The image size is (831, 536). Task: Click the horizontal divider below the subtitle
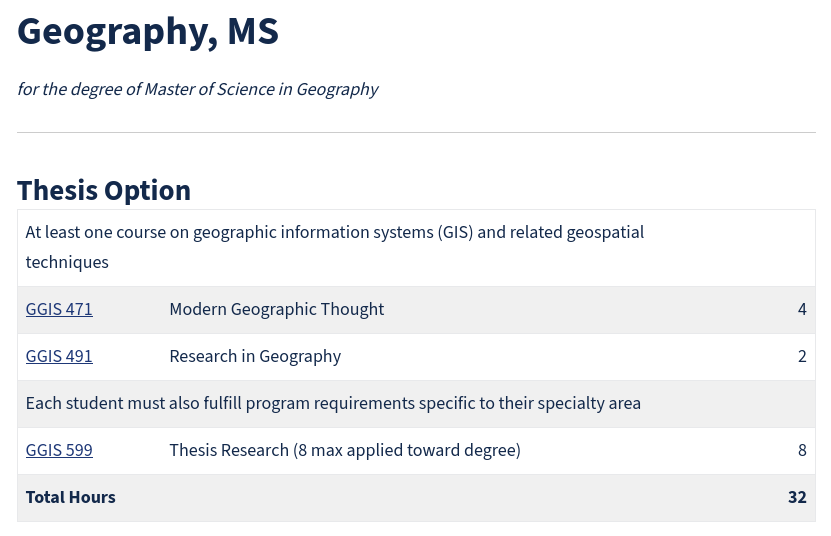pos(416,133)
